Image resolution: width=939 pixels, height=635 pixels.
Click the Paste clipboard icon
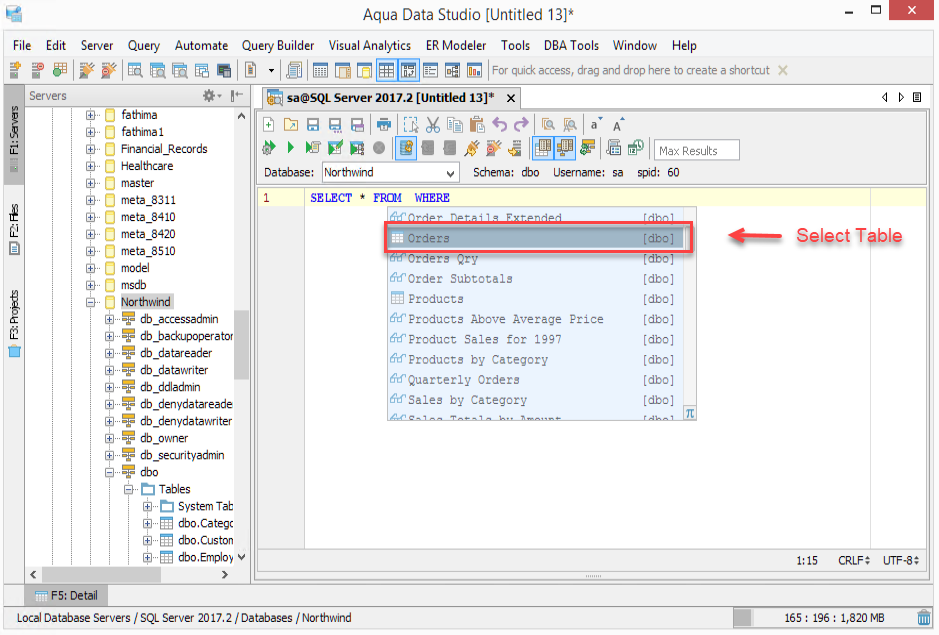click(x=477, y=125)
